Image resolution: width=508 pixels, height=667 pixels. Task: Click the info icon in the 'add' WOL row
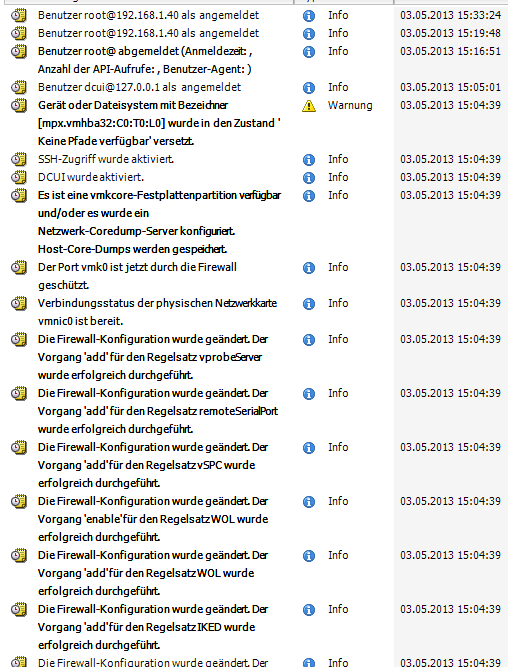309,556
